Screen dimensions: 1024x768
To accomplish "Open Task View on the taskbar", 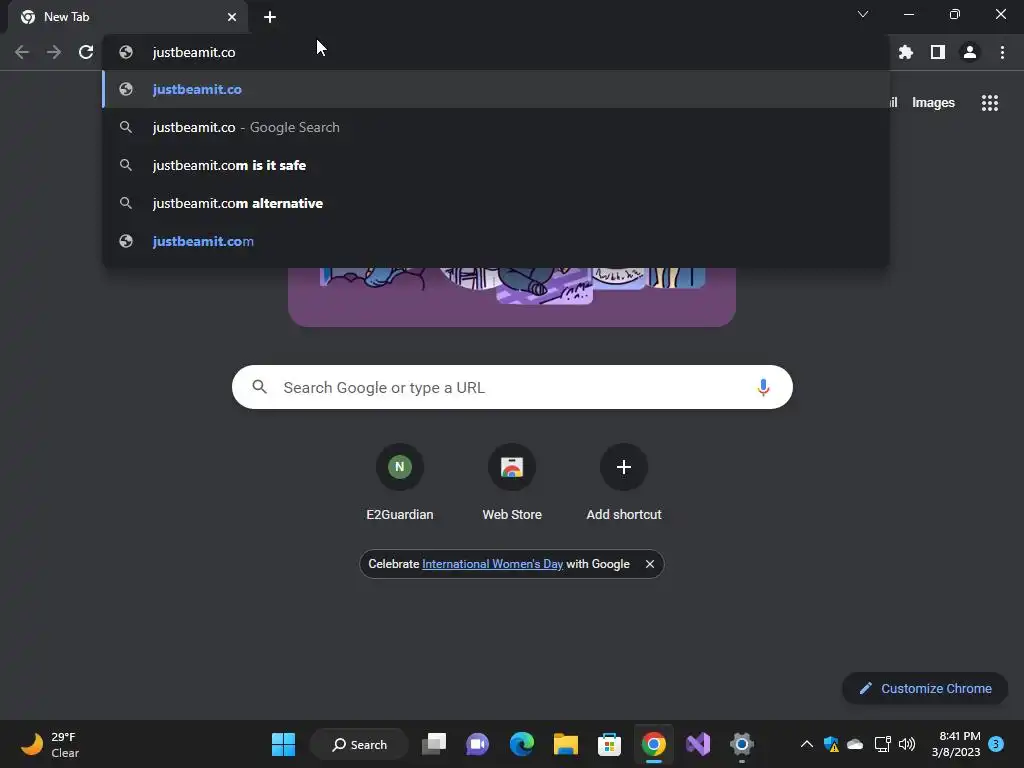I will click(434, 744).
